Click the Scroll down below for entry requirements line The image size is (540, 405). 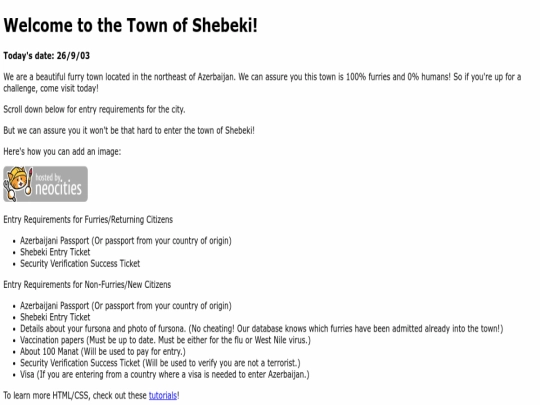coord(94,110)
